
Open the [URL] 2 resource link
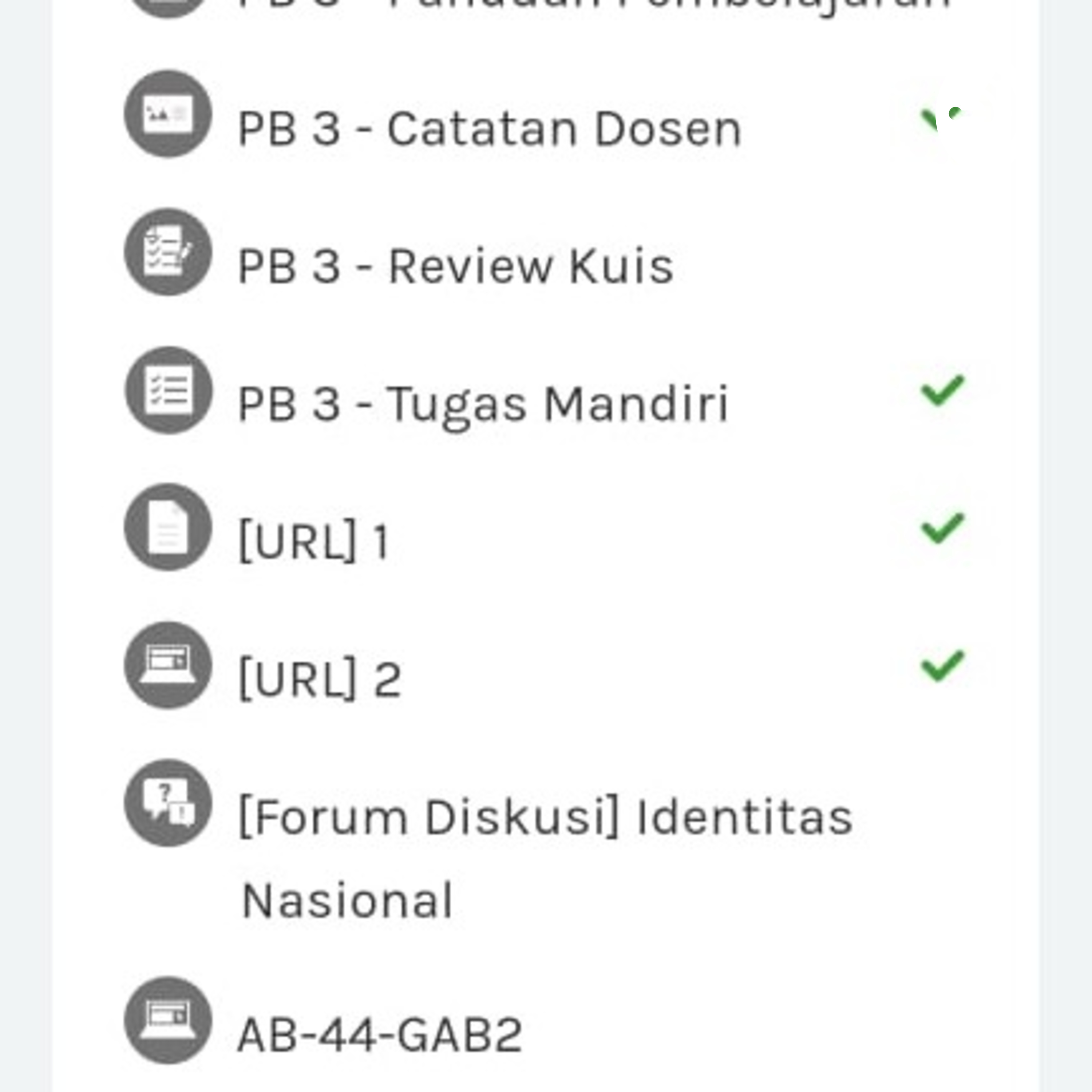pyautogui.click(x=320, y=679)
